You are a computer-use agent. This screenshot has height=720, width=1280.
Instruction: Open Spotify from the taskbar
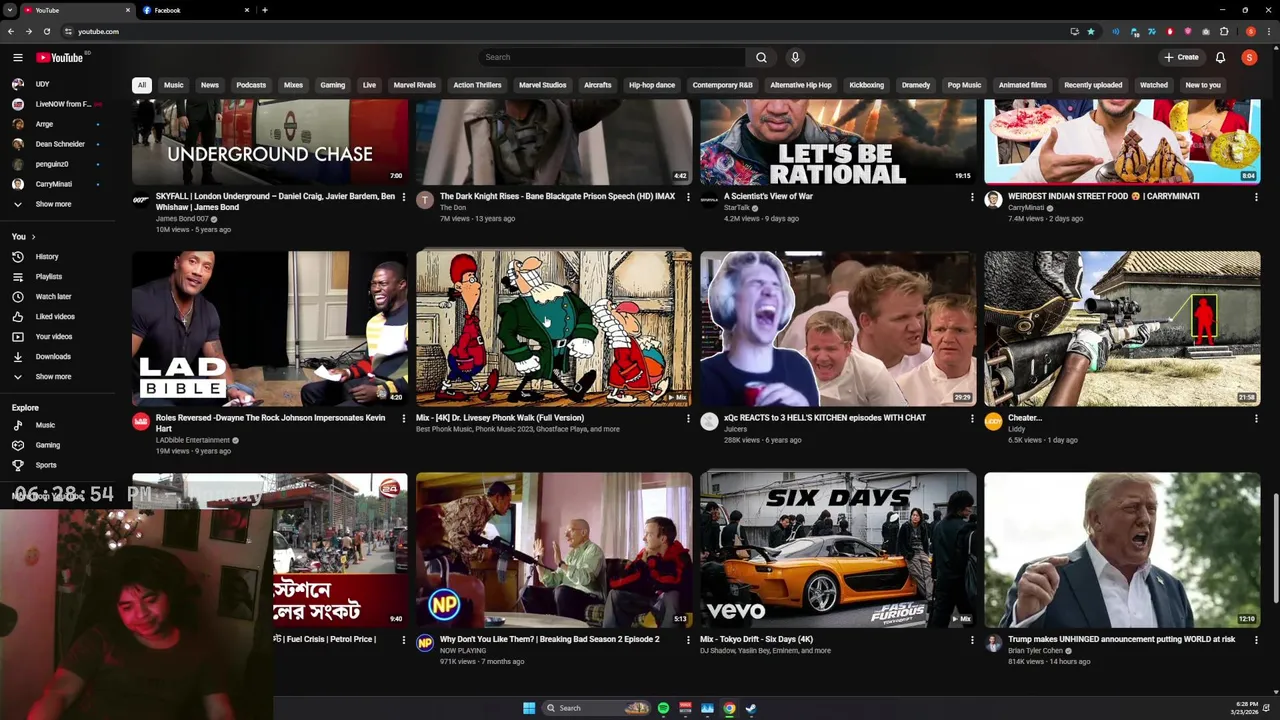[x=663, y=708]
